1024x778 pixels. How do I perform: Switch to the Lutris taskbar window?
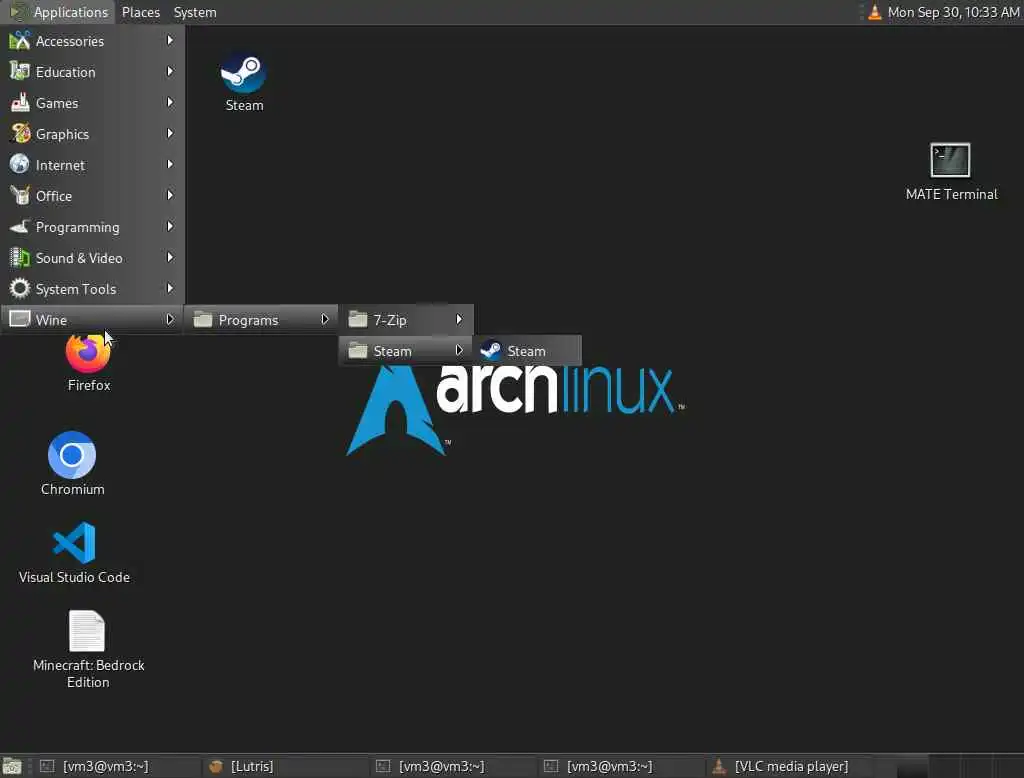pos(283,766)
